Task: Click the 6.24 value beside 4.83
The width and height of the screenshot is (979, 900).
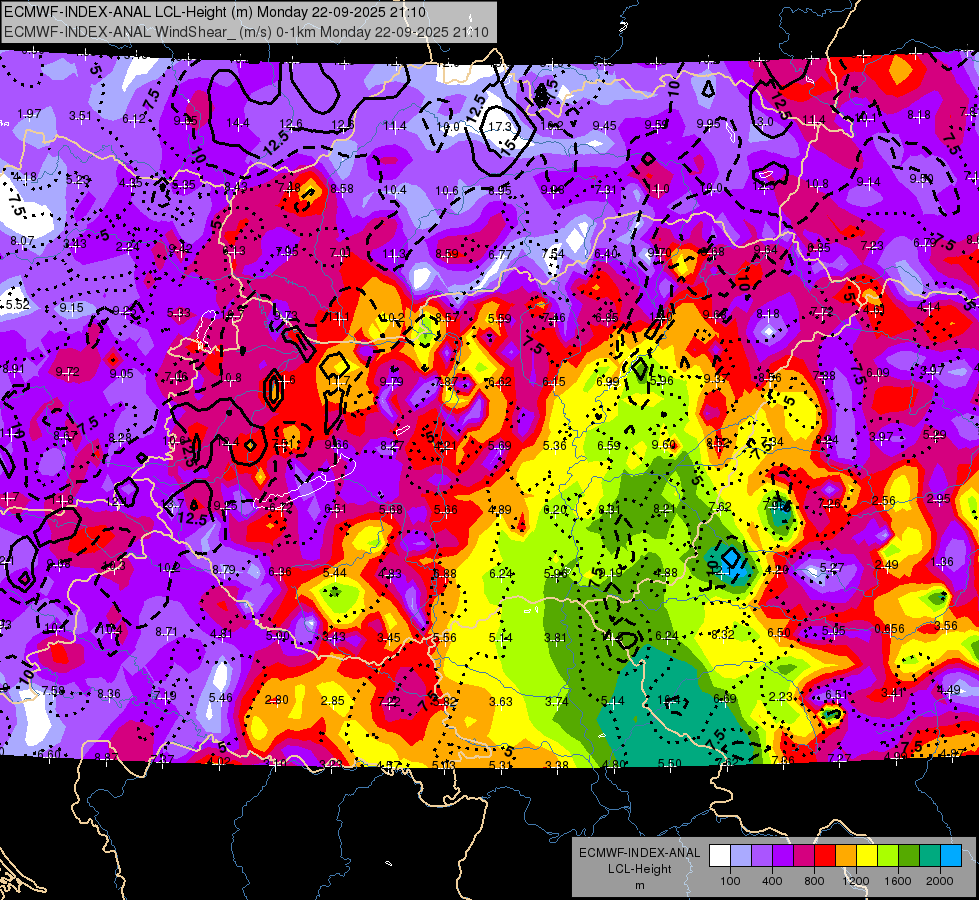Action: pyautogui.click(x=501, y=573)
